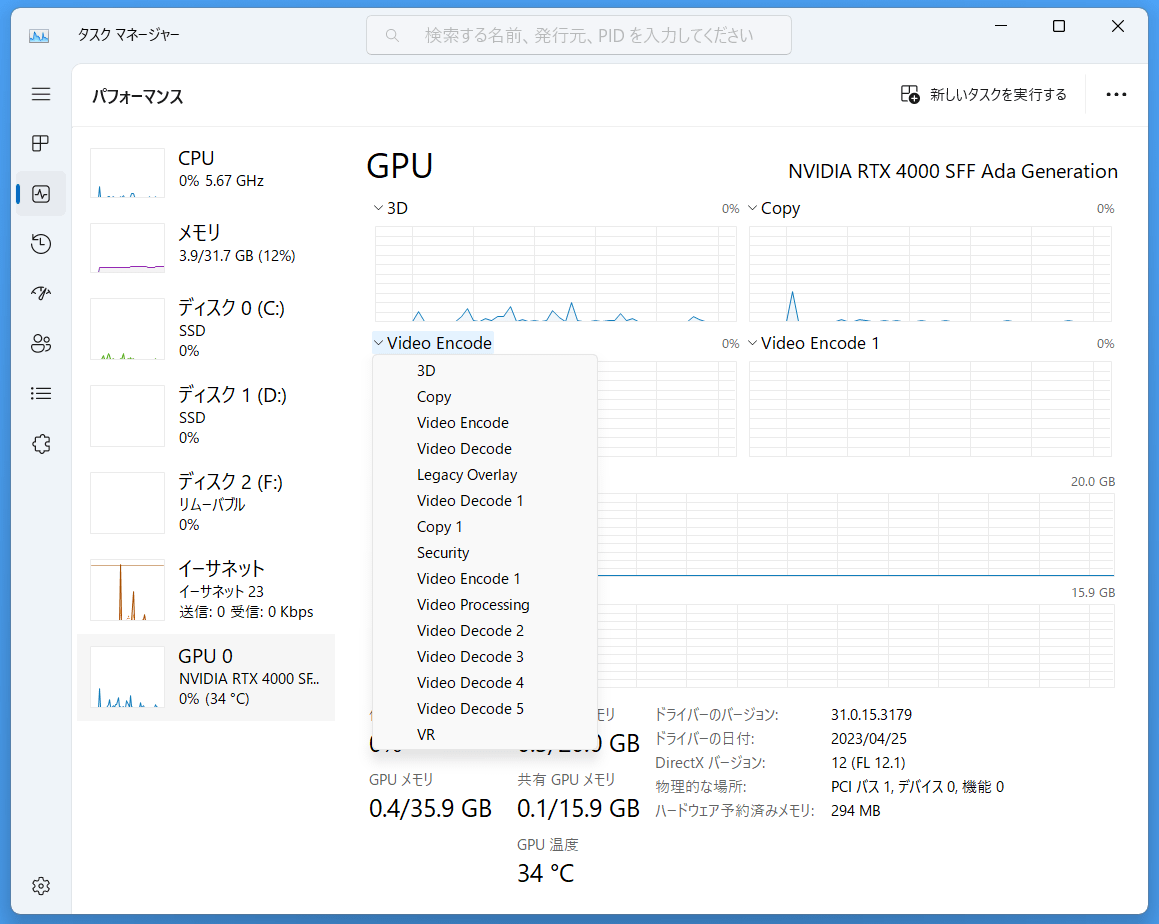The height and width of the screenshot is (924, 1159).
Task: Click 新しいタスクを実行する button
Action: point(984,95)
